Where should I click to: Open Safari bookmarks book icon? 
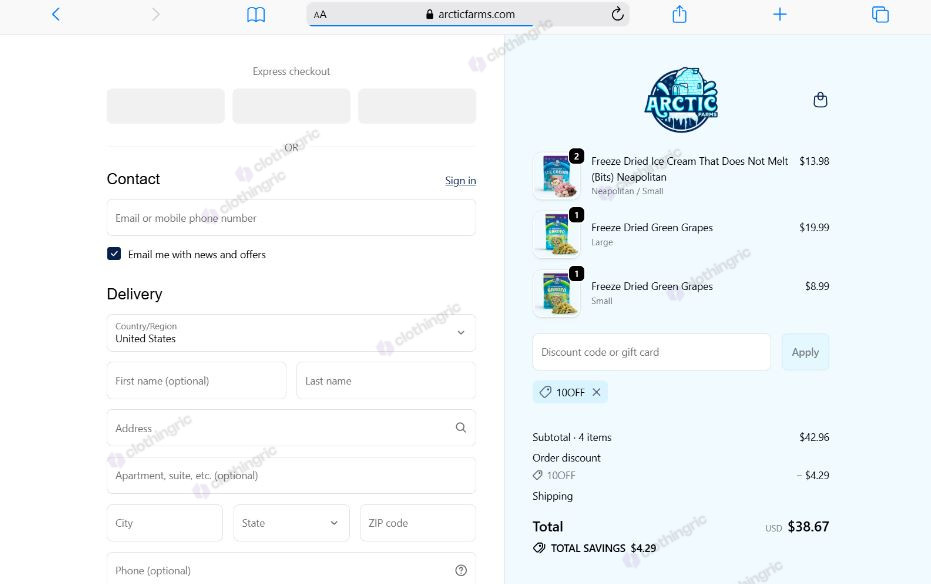pos(256,14)
